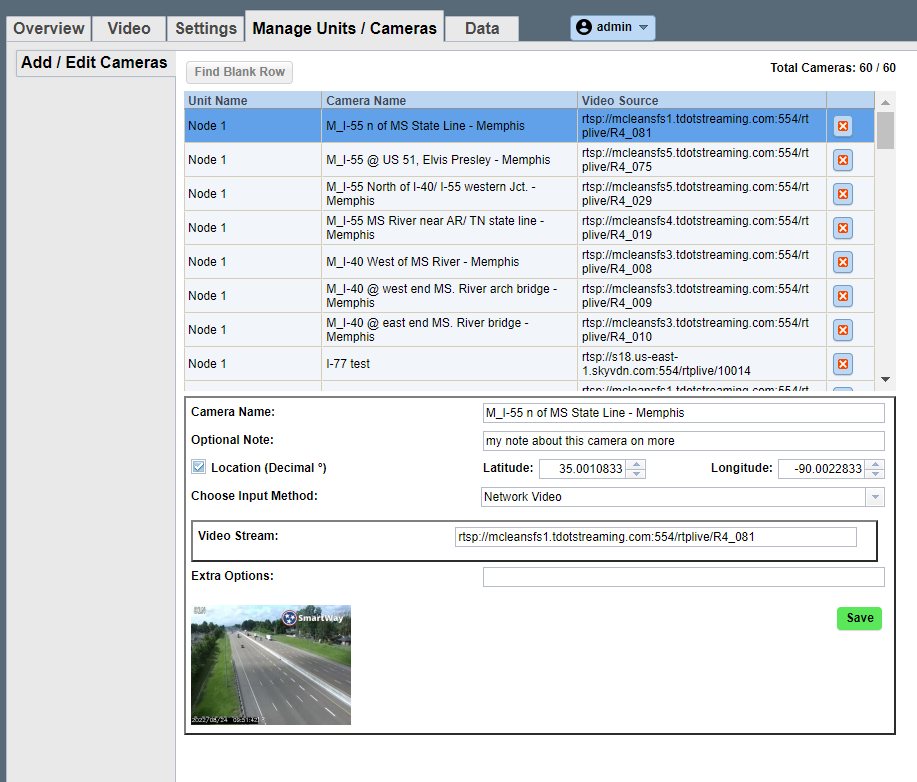The image size is (917, 782).
Task: Click the scroll up arrow of camera list
Action: click(x=885, y=102)
